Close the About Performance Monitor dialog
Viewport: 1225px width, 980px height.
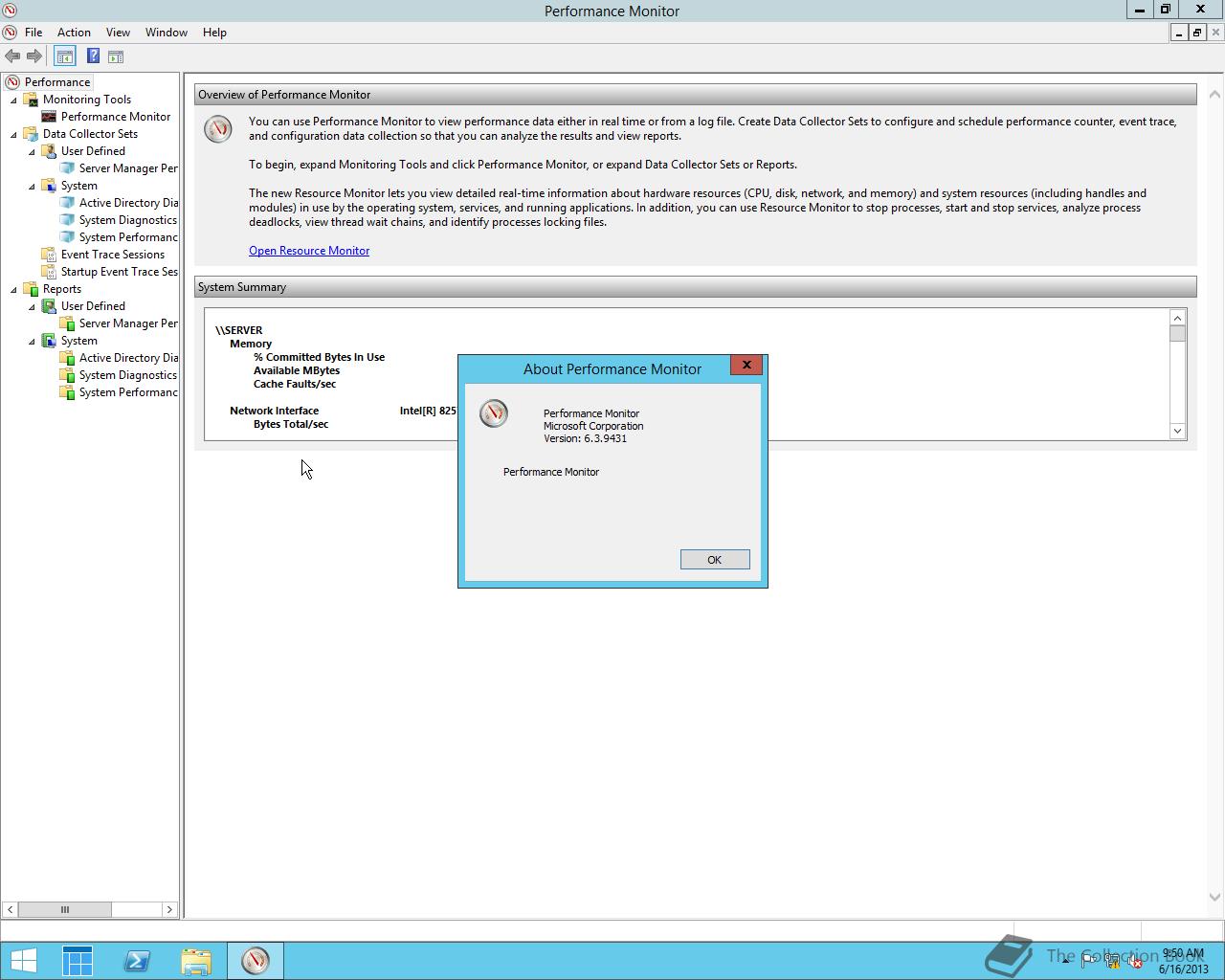[x=746, y=365]
